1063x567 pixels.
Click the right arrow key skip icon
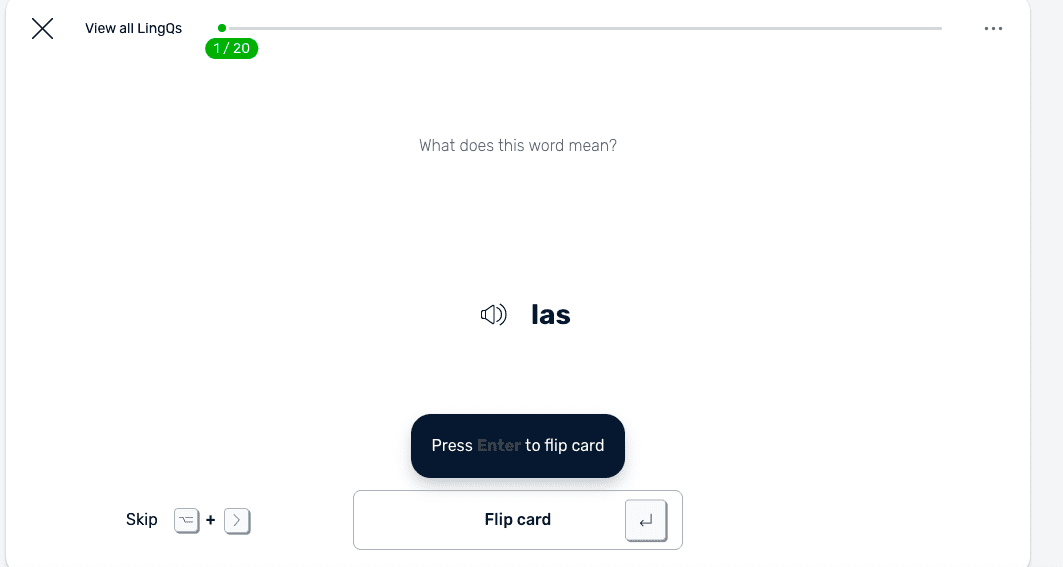point(237,520)
